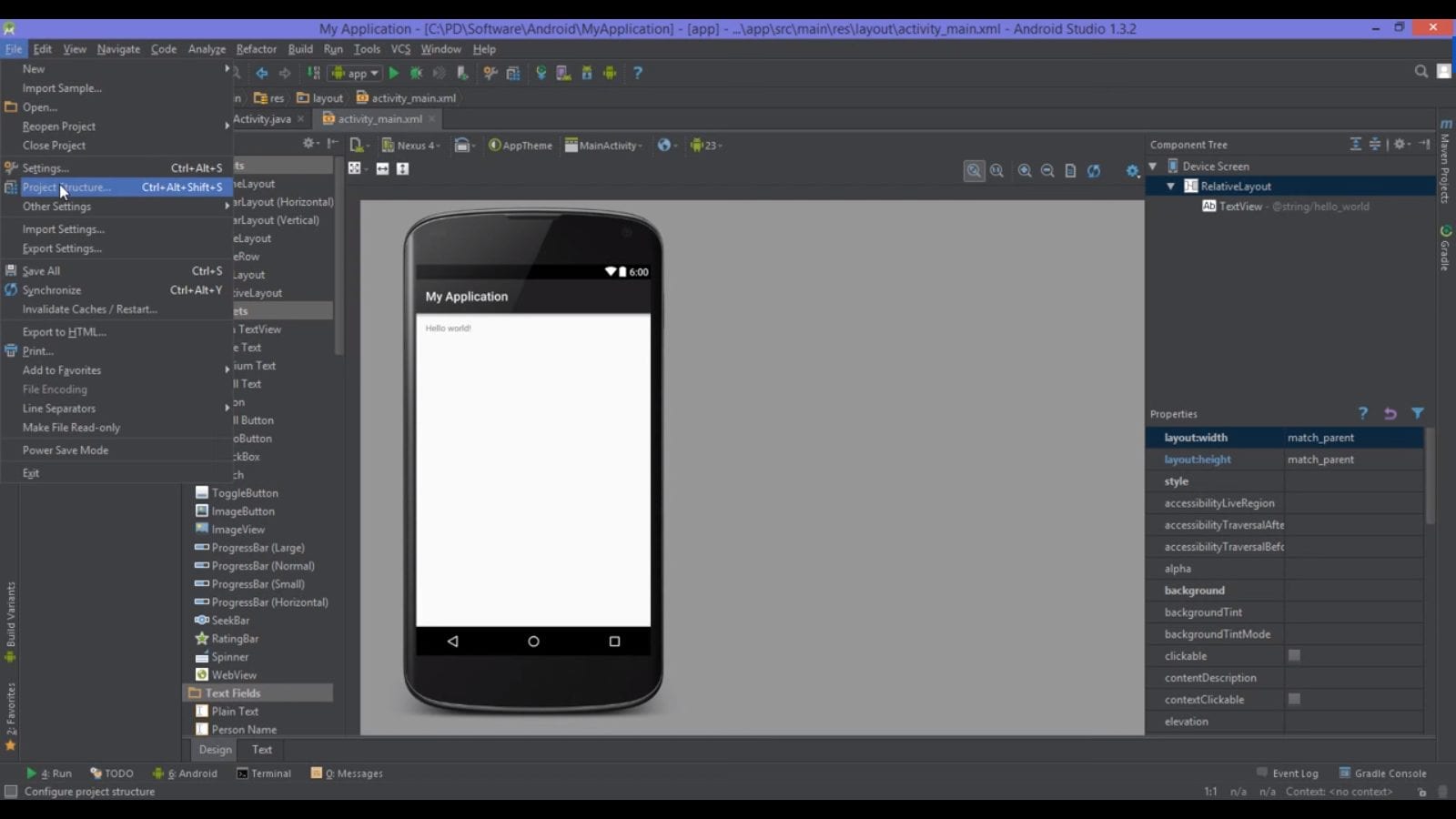Select Project Structure in File menu
The height and width of the screenshot is (819, 1456).
coord(66,187)
